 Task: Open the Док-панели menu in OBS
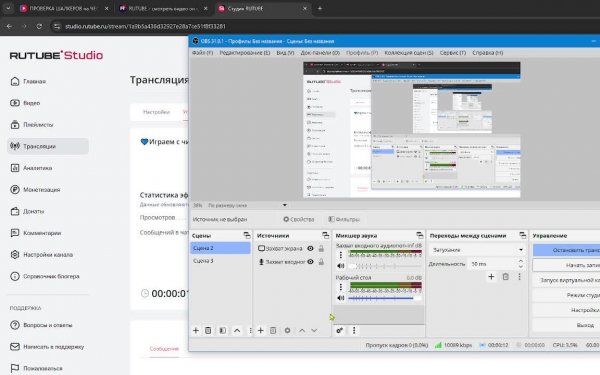click(x=320, y=53)
